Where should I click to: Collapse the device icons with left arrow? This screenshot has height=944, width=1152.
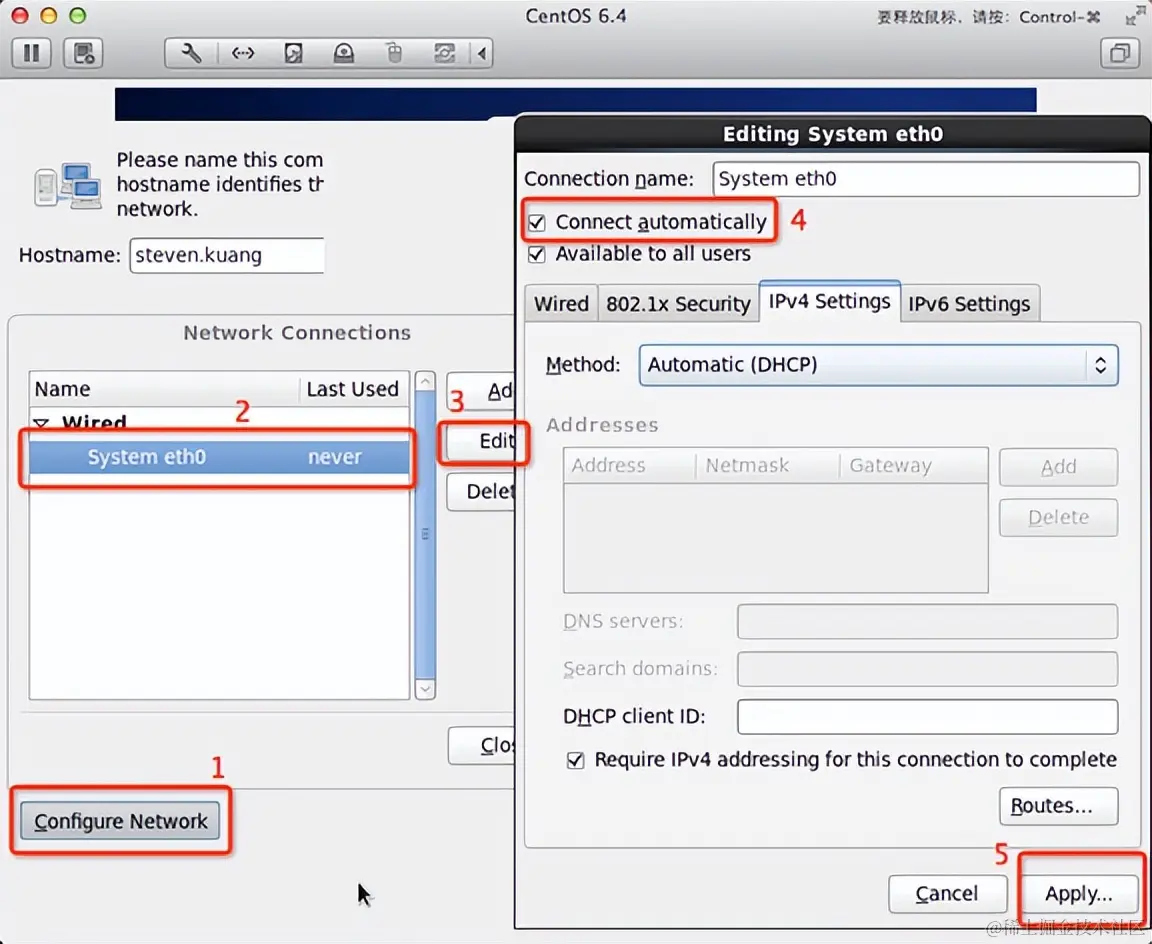click(x=482, y=53)
